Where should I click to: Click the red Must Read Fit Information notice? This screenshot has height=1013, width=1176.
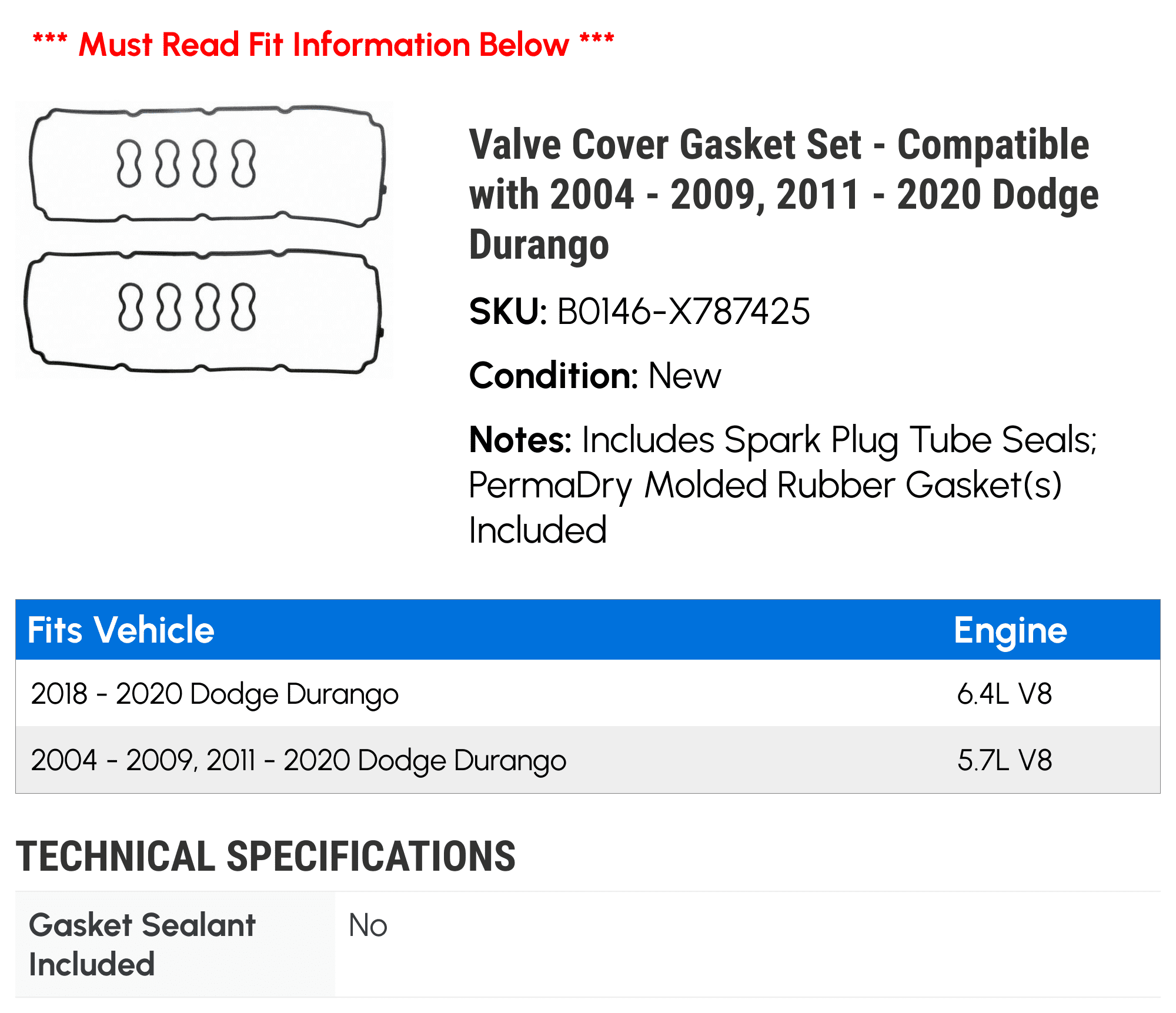[323, 45]
